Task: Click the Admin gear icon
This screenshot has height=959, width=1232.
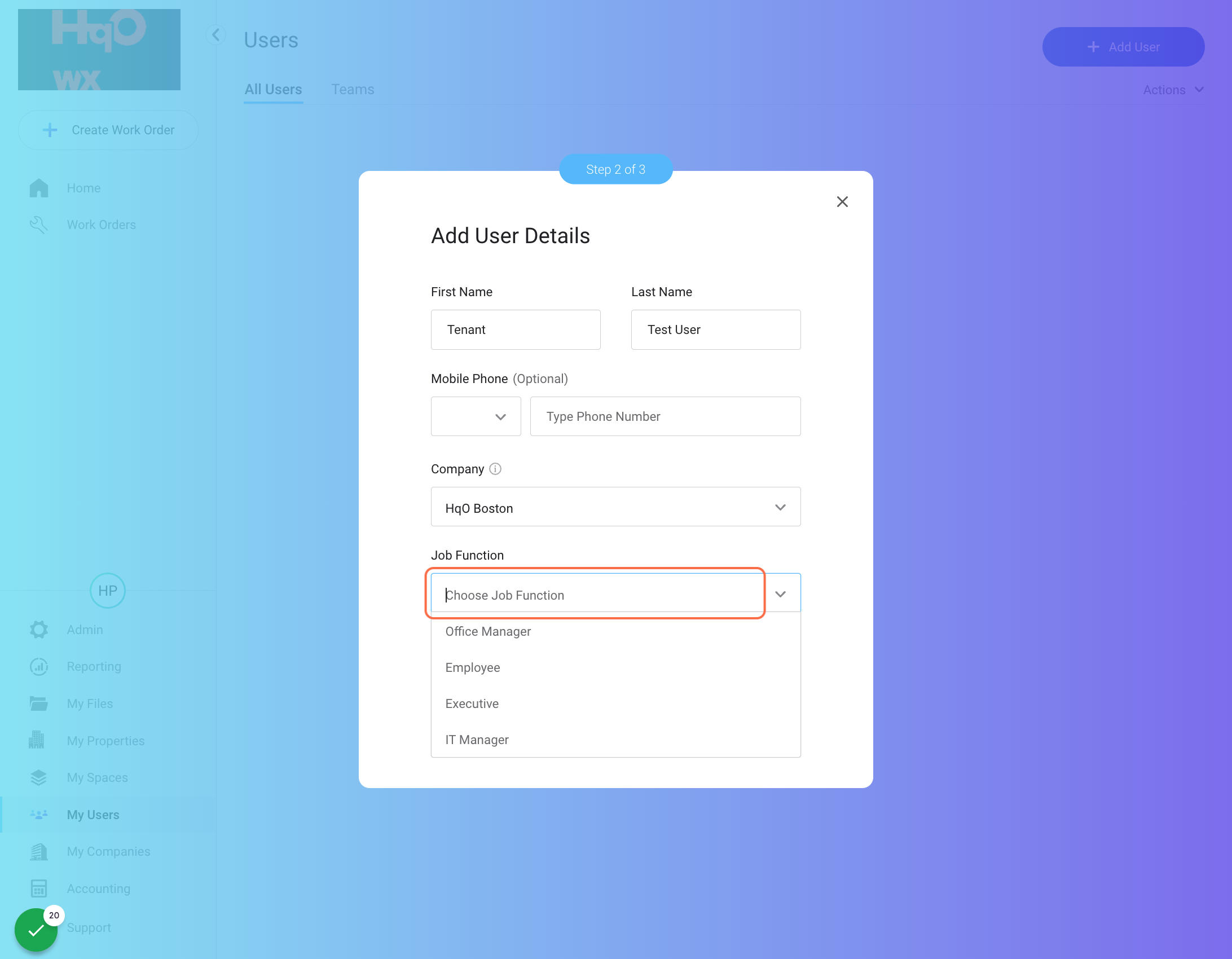Action: (x=38, y=630)
